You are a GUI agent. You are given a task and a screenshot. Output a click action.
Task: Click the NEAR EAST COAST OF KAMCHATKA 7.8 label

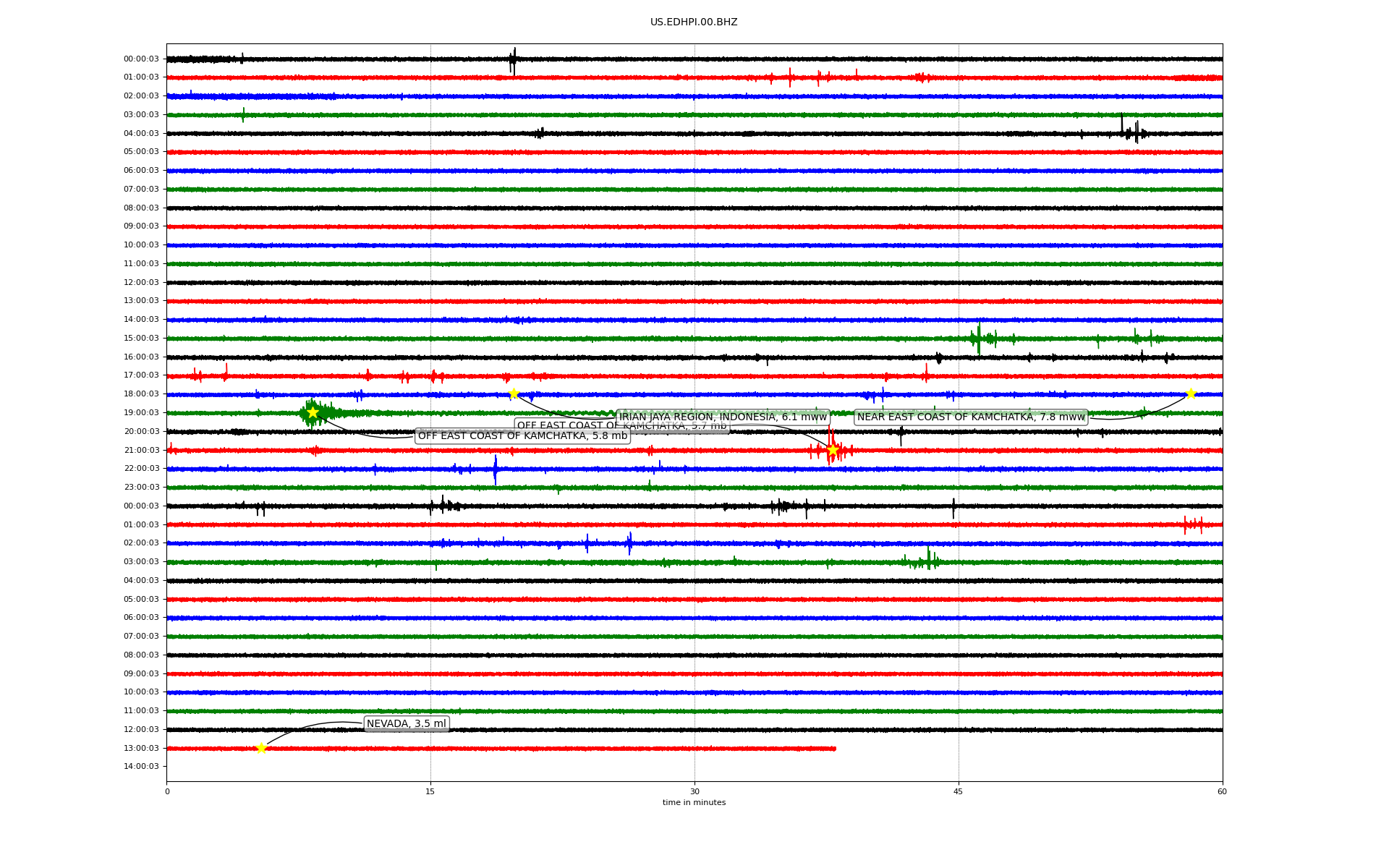[971, 417]
